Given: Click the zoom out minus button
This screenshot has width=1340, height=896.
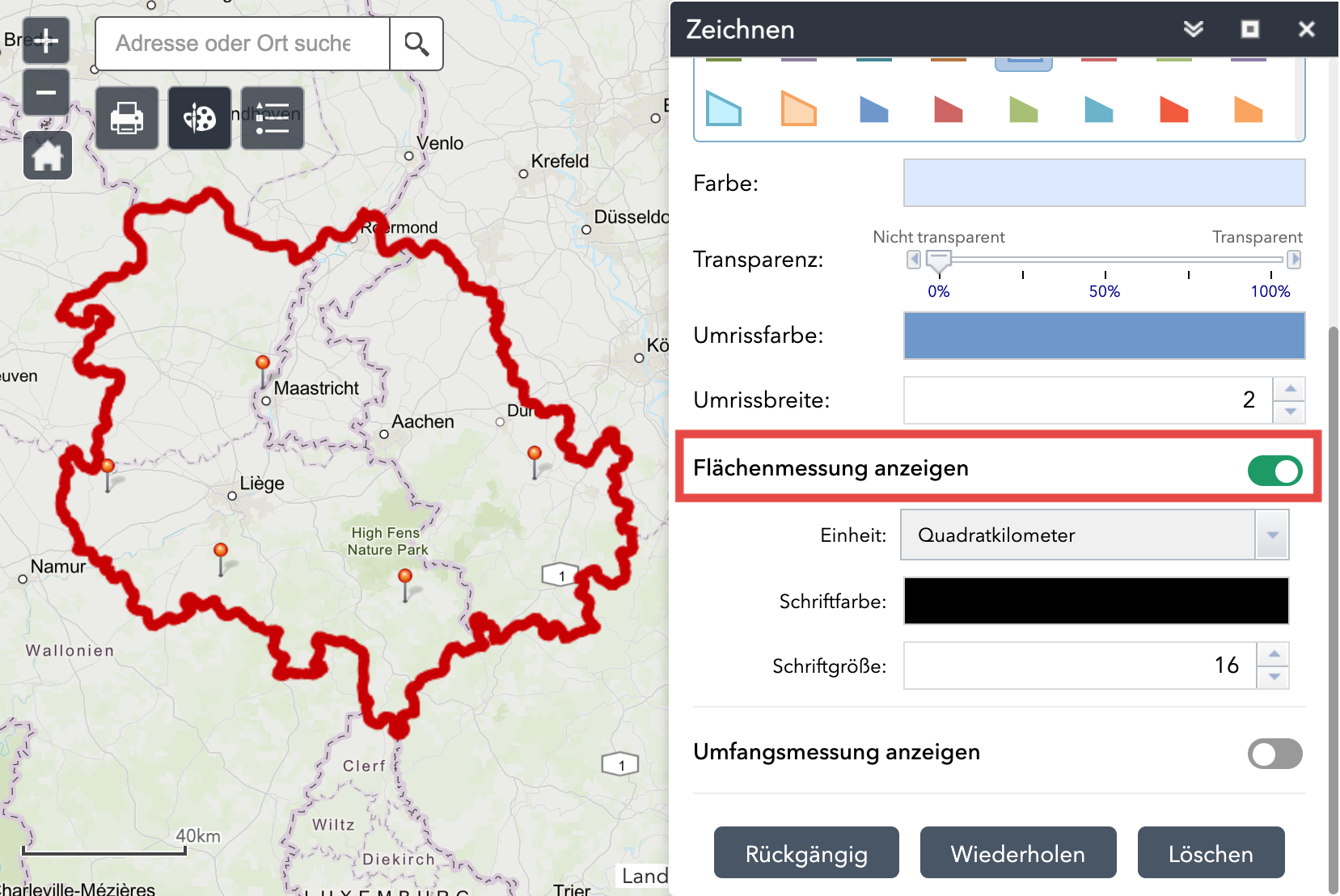Looking at the screenshot, I should coord(46,92).
